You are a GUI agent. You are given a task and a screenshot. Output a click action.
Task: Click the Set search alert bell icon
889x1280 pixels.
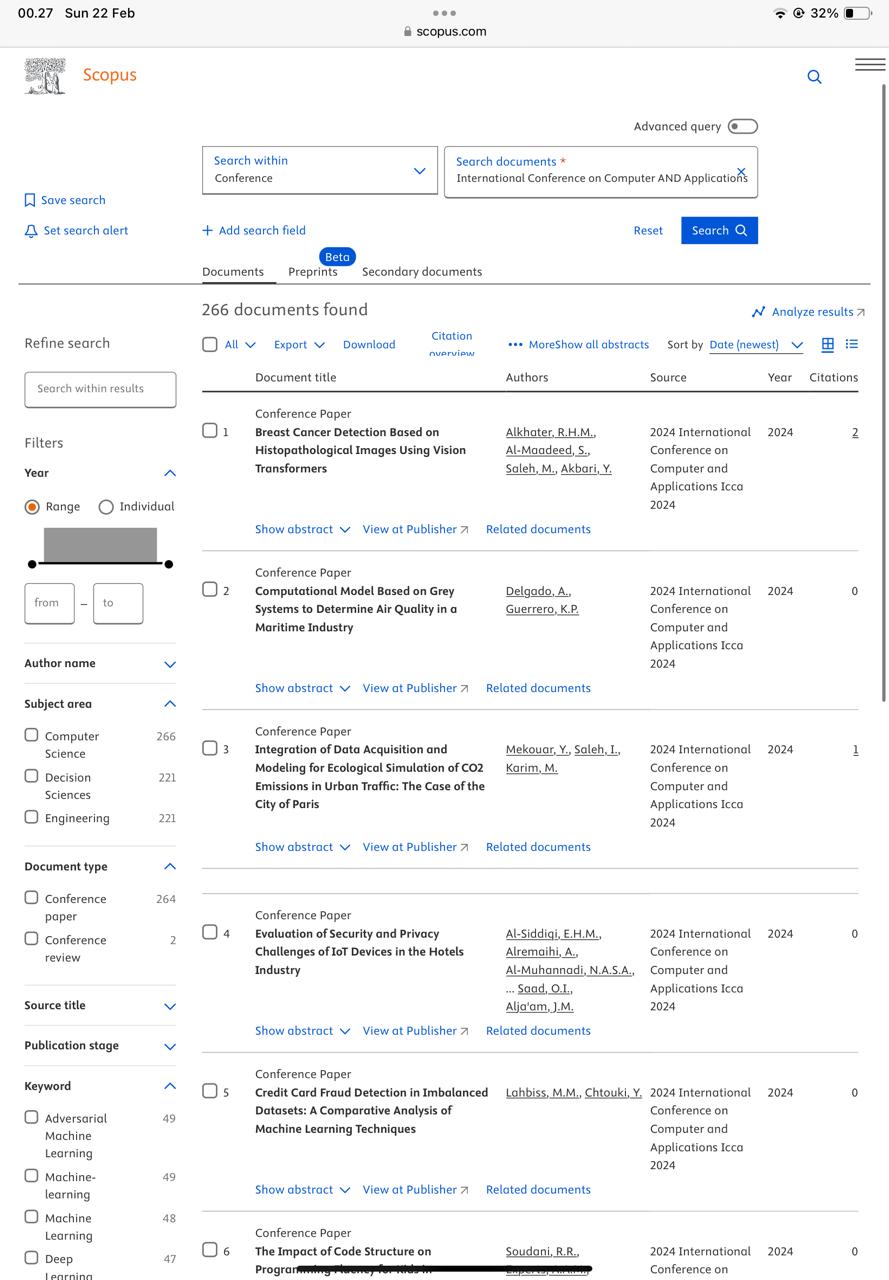[30, 231]
